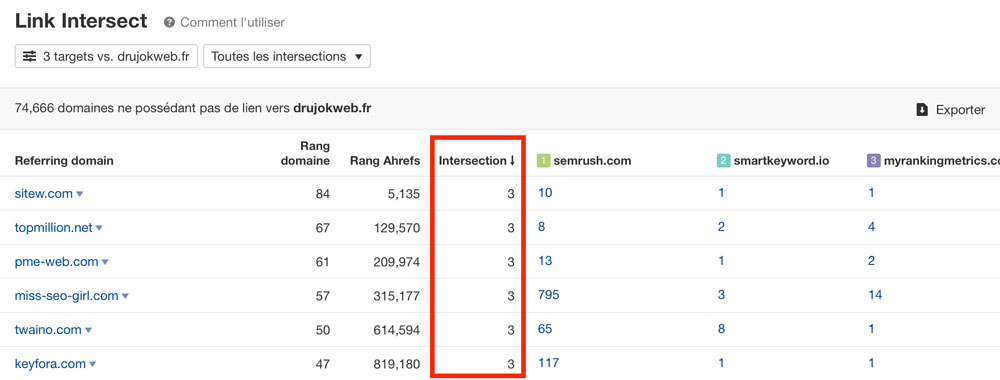Open the sitew.com referring domain link
The width and height of the screenshot is (1000, 380).
pos(43,194)
